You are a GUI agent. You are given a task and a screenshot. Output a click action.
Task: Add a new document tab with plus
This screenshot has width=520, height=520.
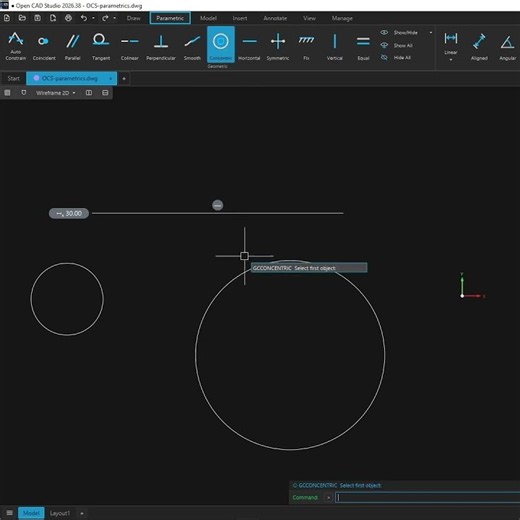(x=124, y=79)
